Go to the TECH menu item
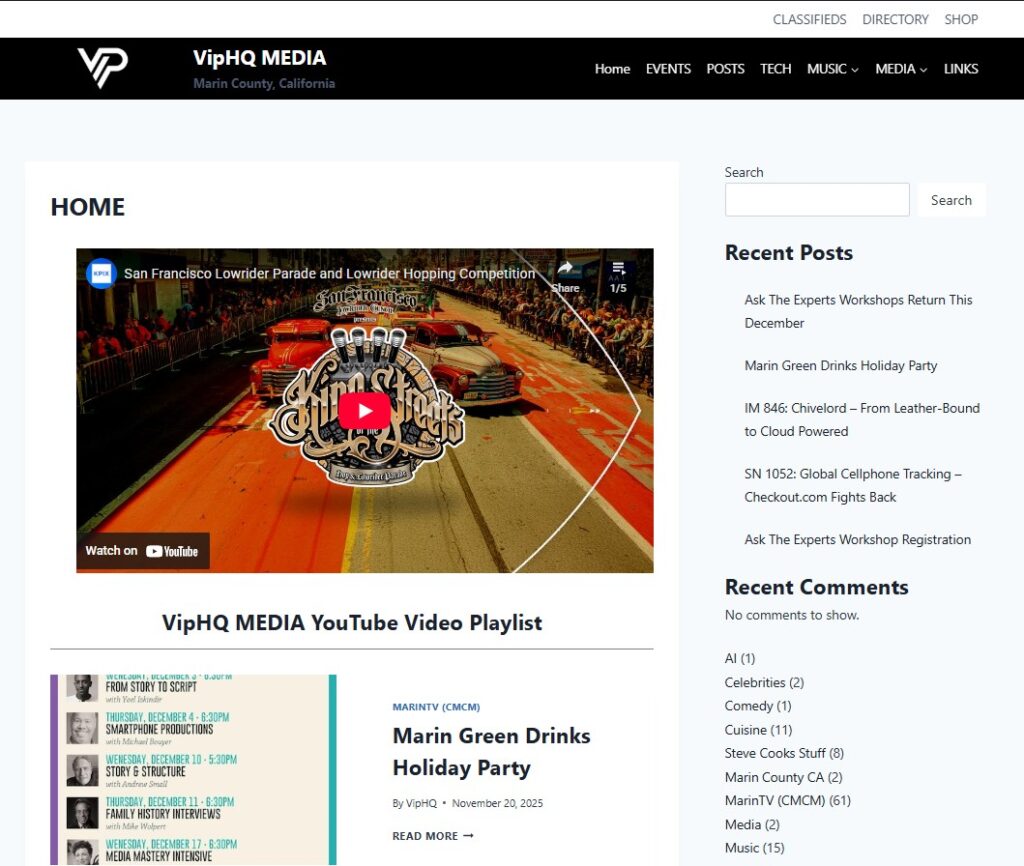Screen dimensions: 1024x866 pos(775,69)
